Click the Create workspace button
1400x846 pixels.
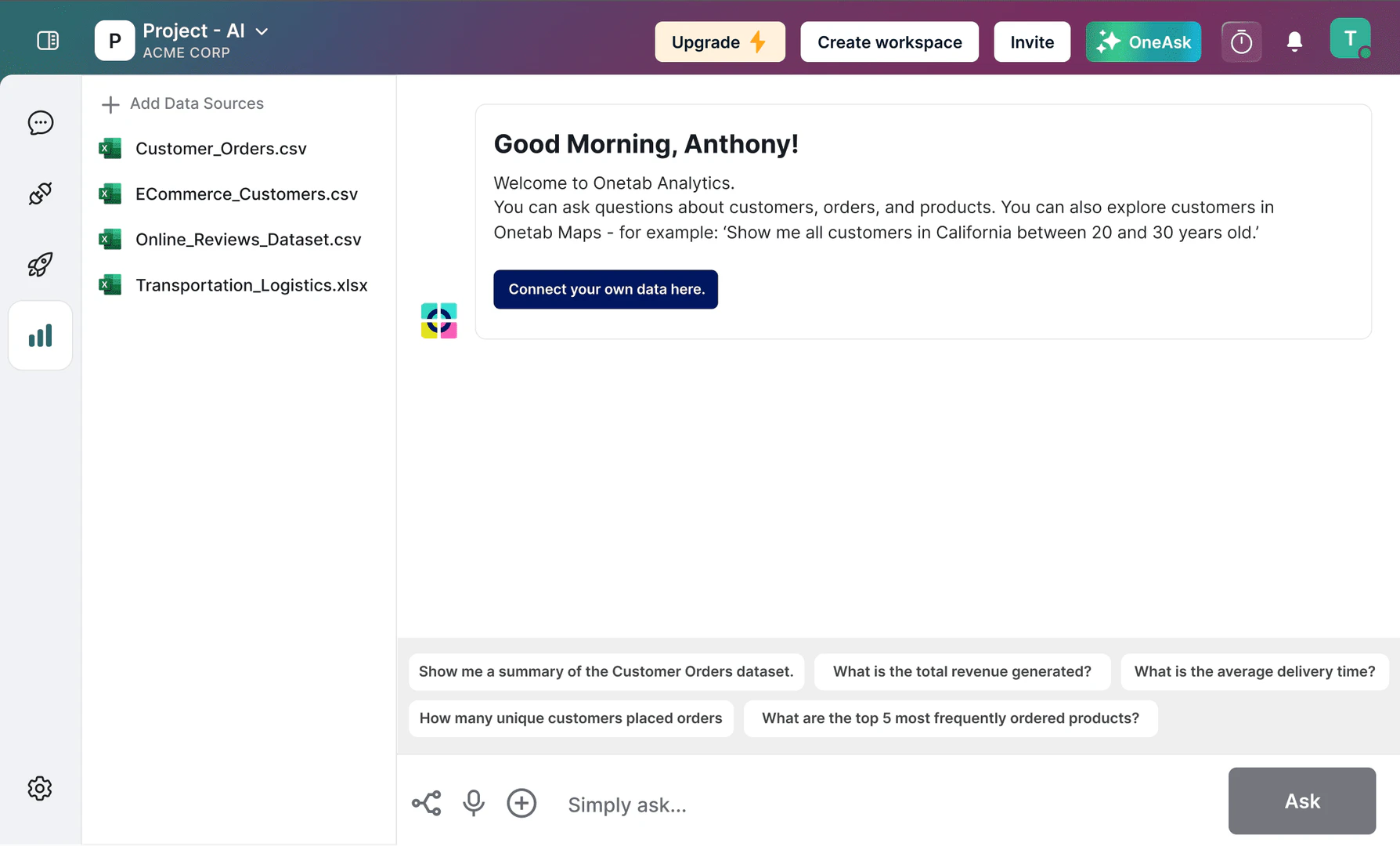[889, 42]
